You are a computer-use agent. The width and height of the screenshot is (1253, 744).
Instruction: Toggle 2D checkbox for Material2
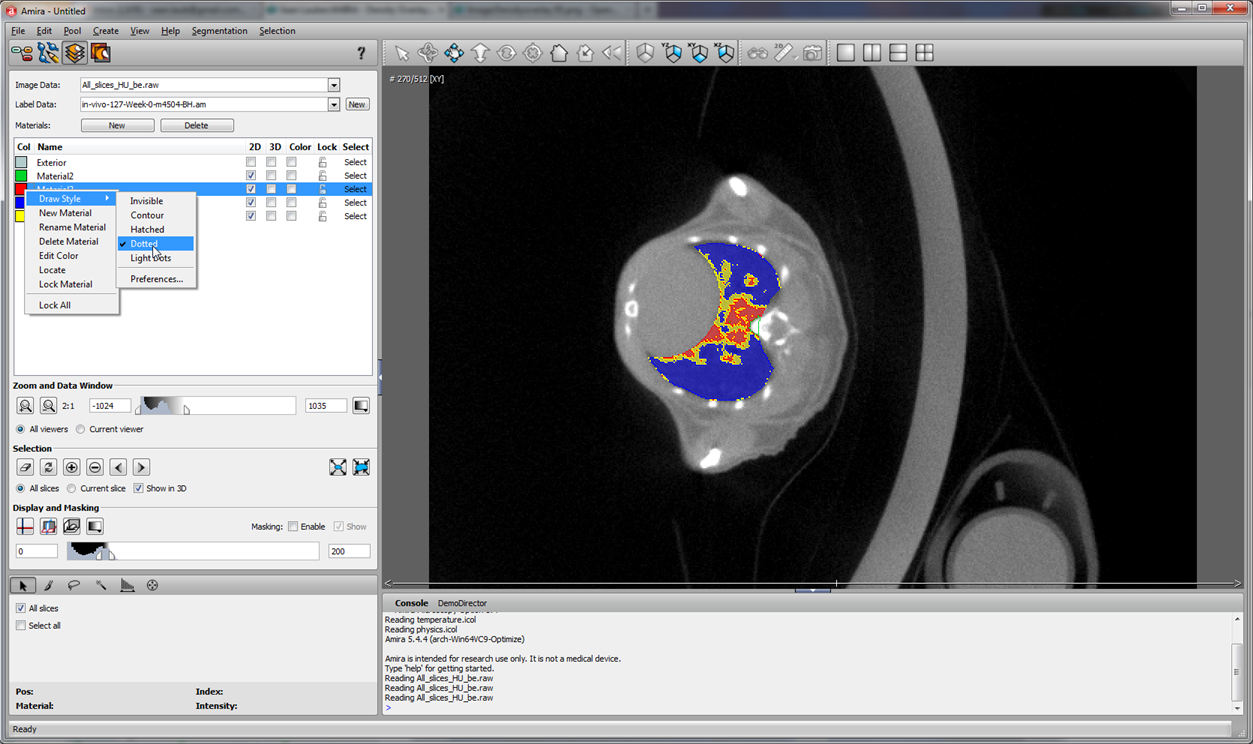pyautogui.click(x=251, y=176)
